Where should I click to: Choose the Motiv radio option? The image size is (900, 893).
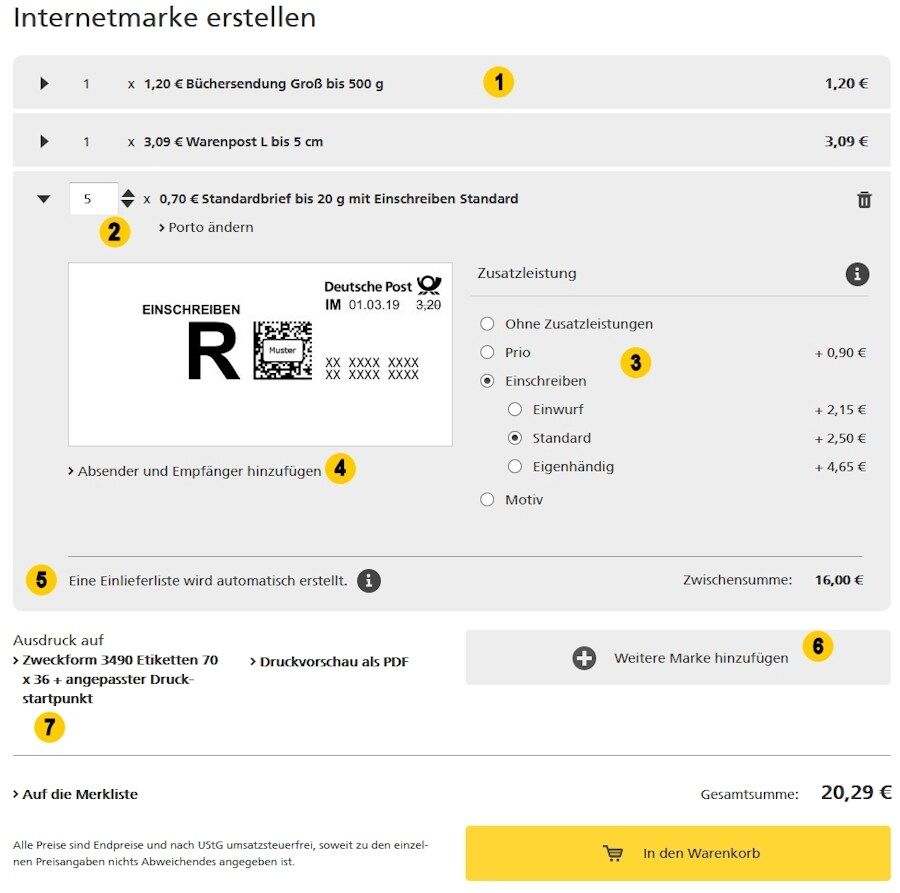pos(487,499)
